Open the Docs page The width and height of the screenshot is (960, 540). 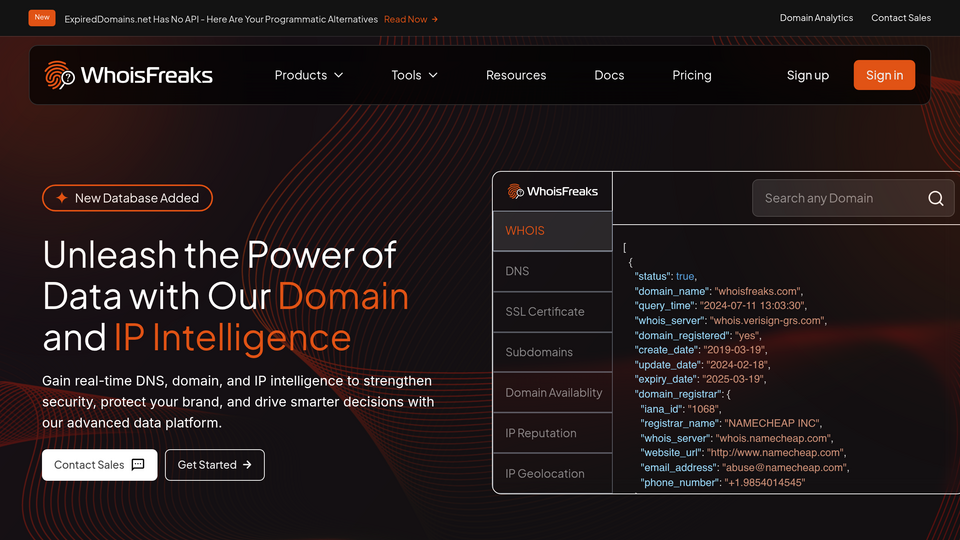point(609,75)
